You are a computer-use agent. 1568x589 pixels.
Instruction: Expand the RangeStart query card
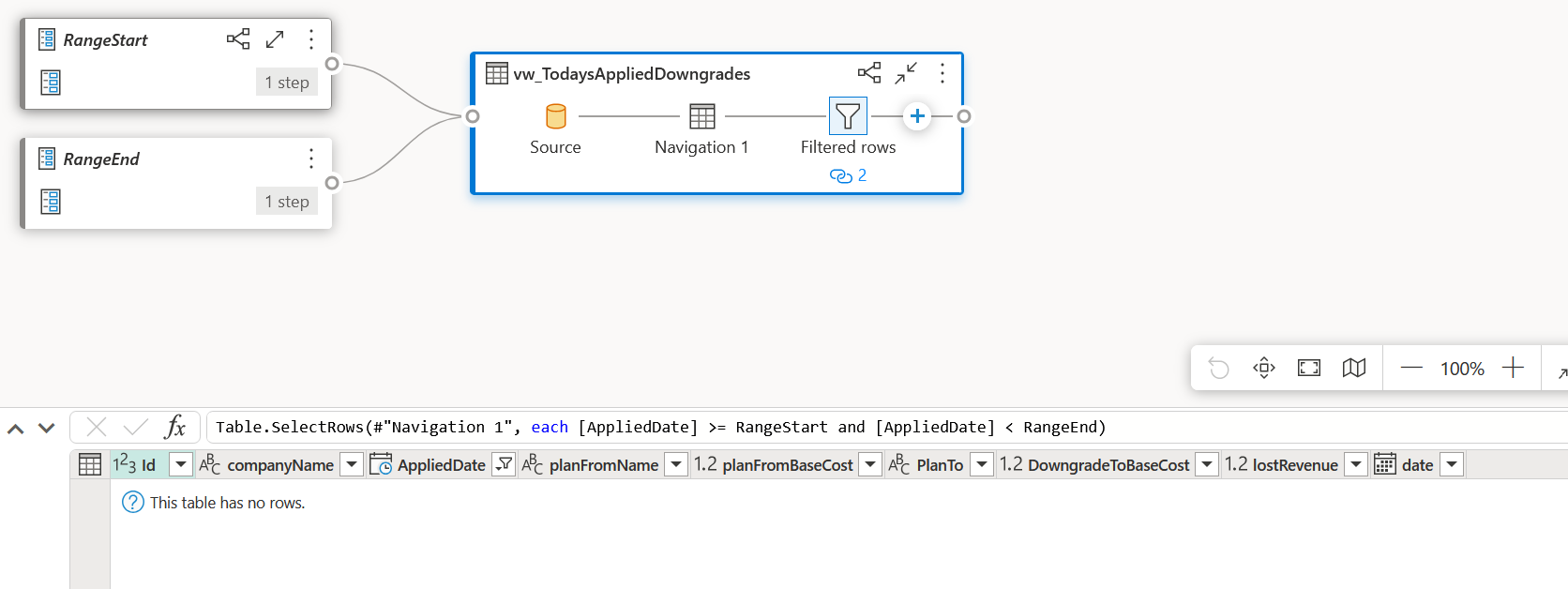click(275, 39)
